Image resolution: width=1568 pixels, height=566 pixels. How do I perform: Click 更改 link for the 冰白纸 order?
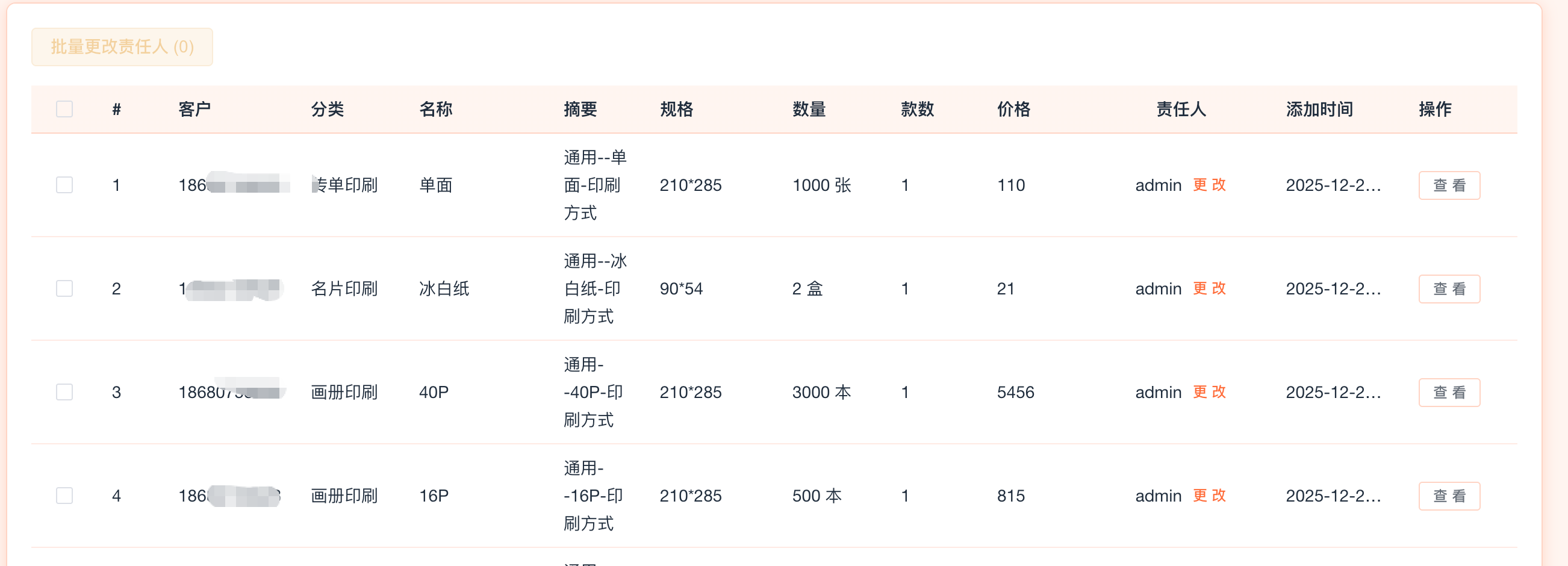click(x=1209, y=288)
